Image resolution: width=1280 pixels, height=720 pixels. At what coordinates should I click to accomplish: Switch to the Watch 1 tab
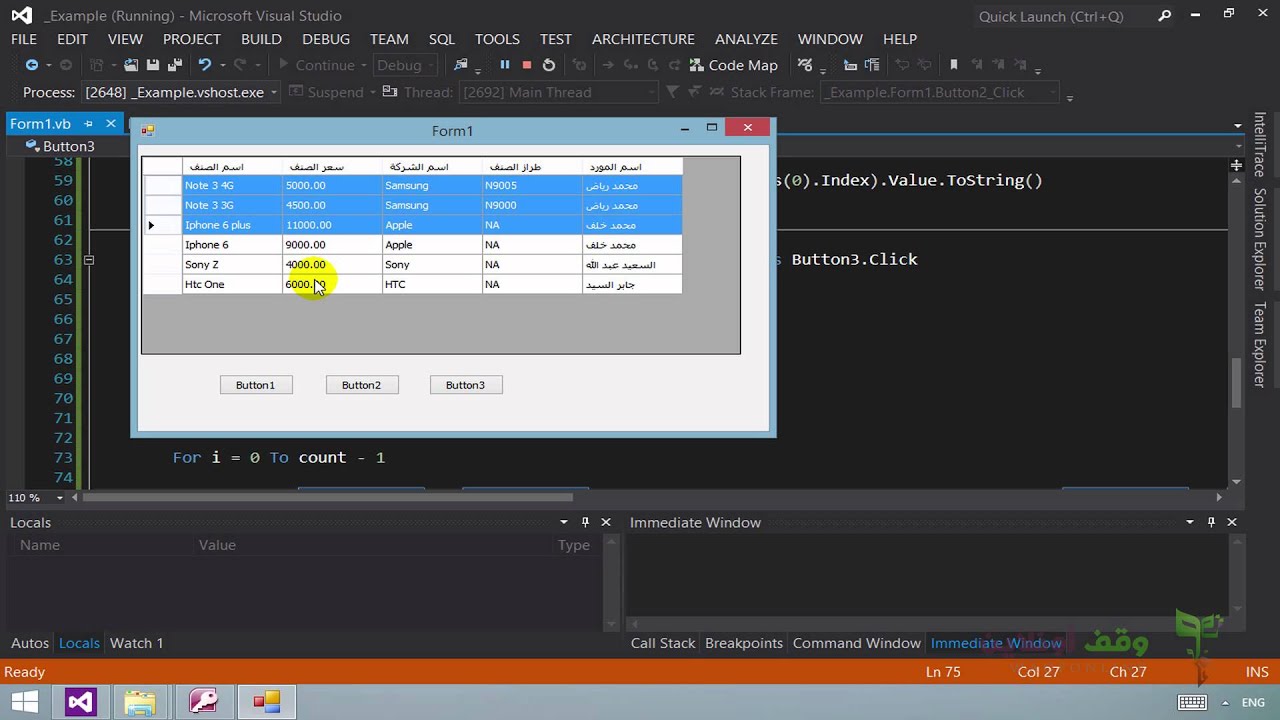click(x=137, y=643)
